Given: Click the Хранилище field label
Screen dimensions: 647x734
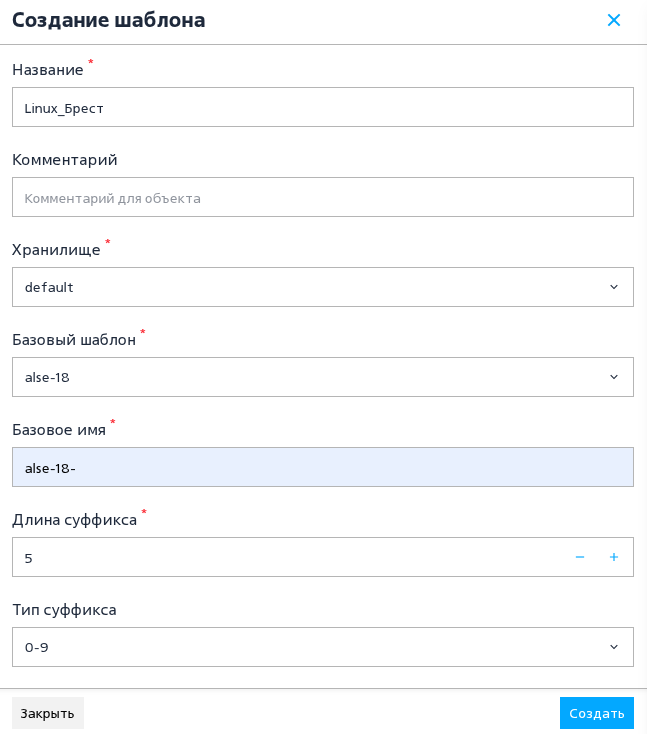Looking at the screenshot, I should pyautogui.click(x=56, y=250).
